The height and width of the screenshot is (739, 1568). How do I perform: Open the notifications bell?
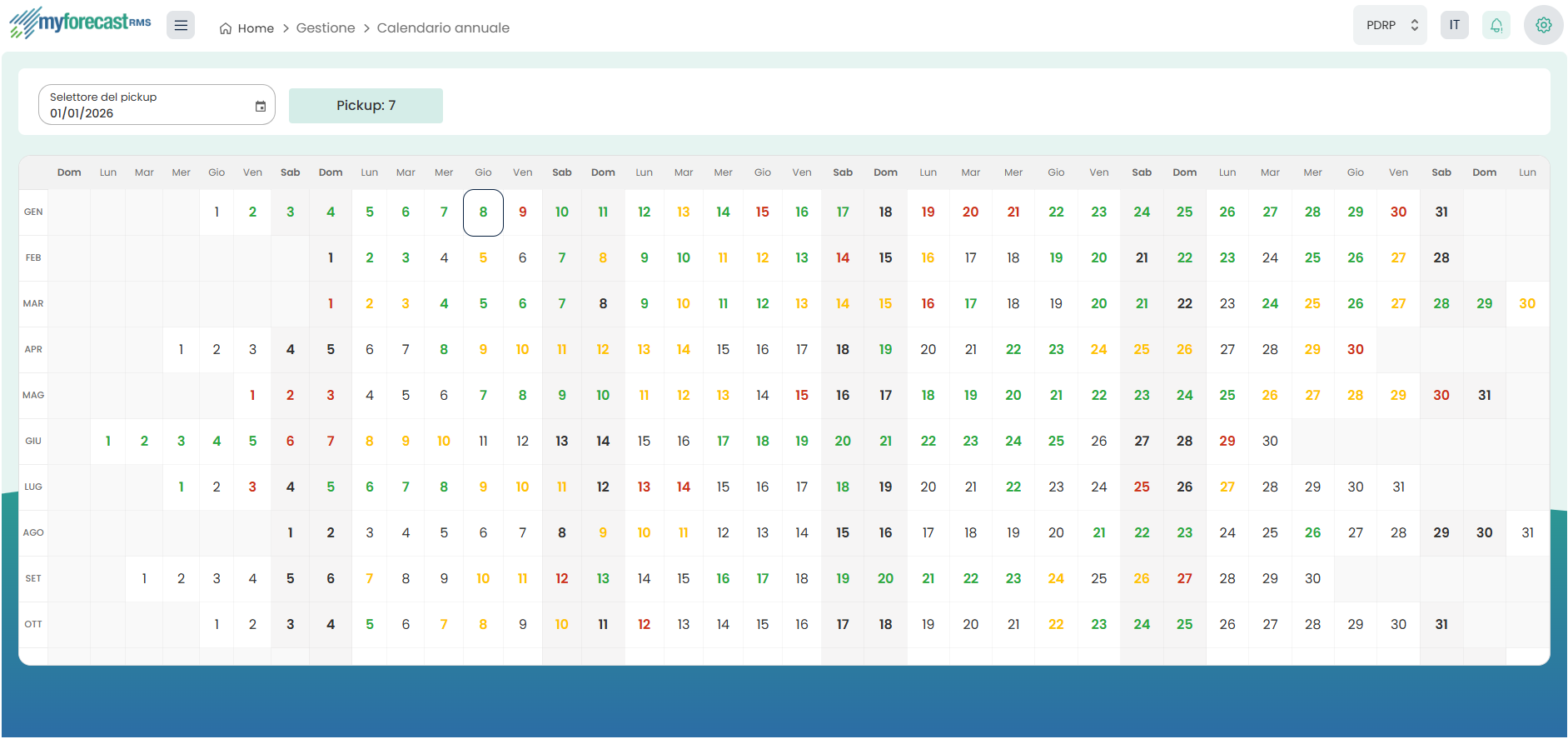1496,25
